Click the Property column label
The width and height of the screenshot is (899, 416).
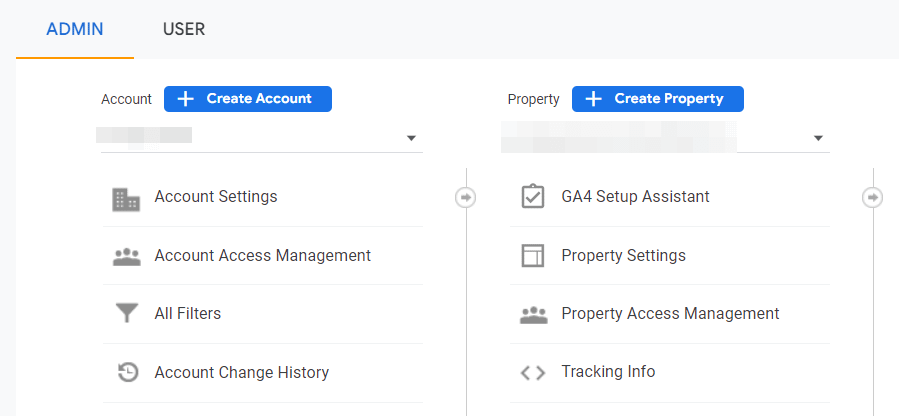533,99
